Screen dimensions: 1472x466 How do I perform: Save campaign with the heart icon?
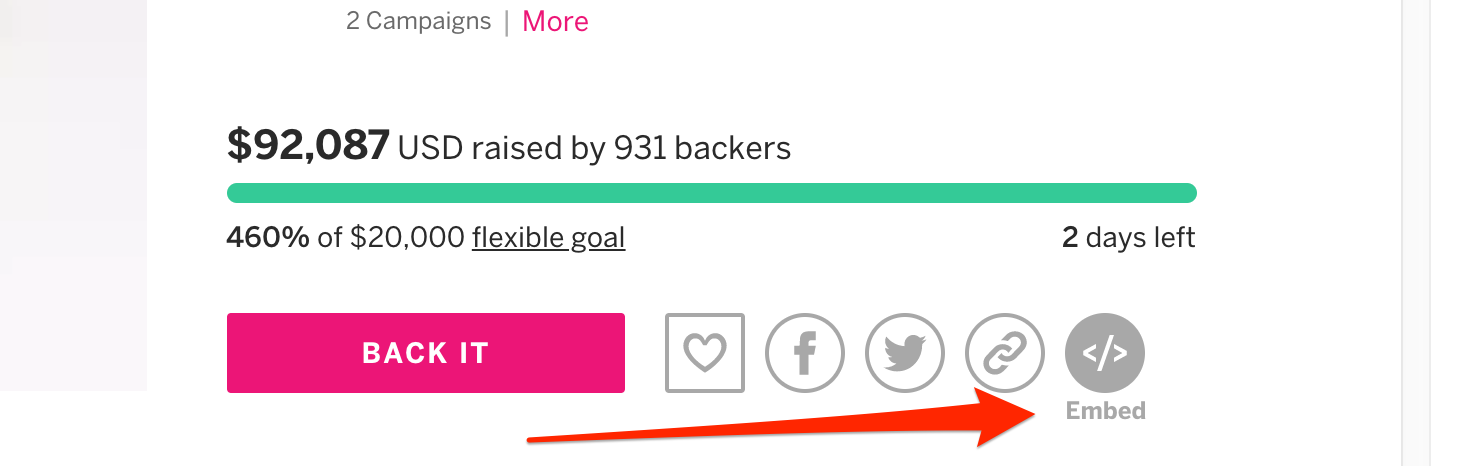point(705,353)
